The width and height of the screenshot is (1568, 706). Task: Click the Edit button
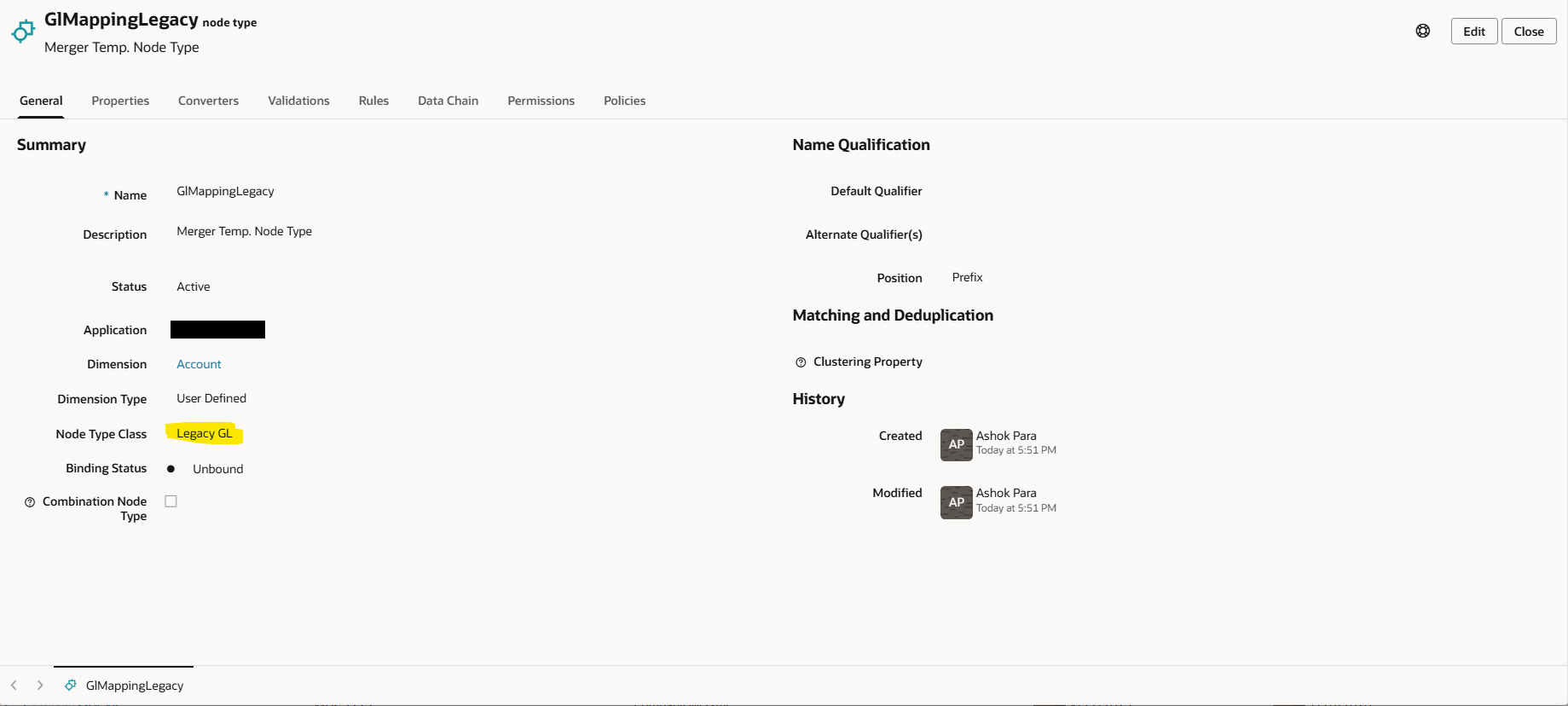pos(1474,32)
